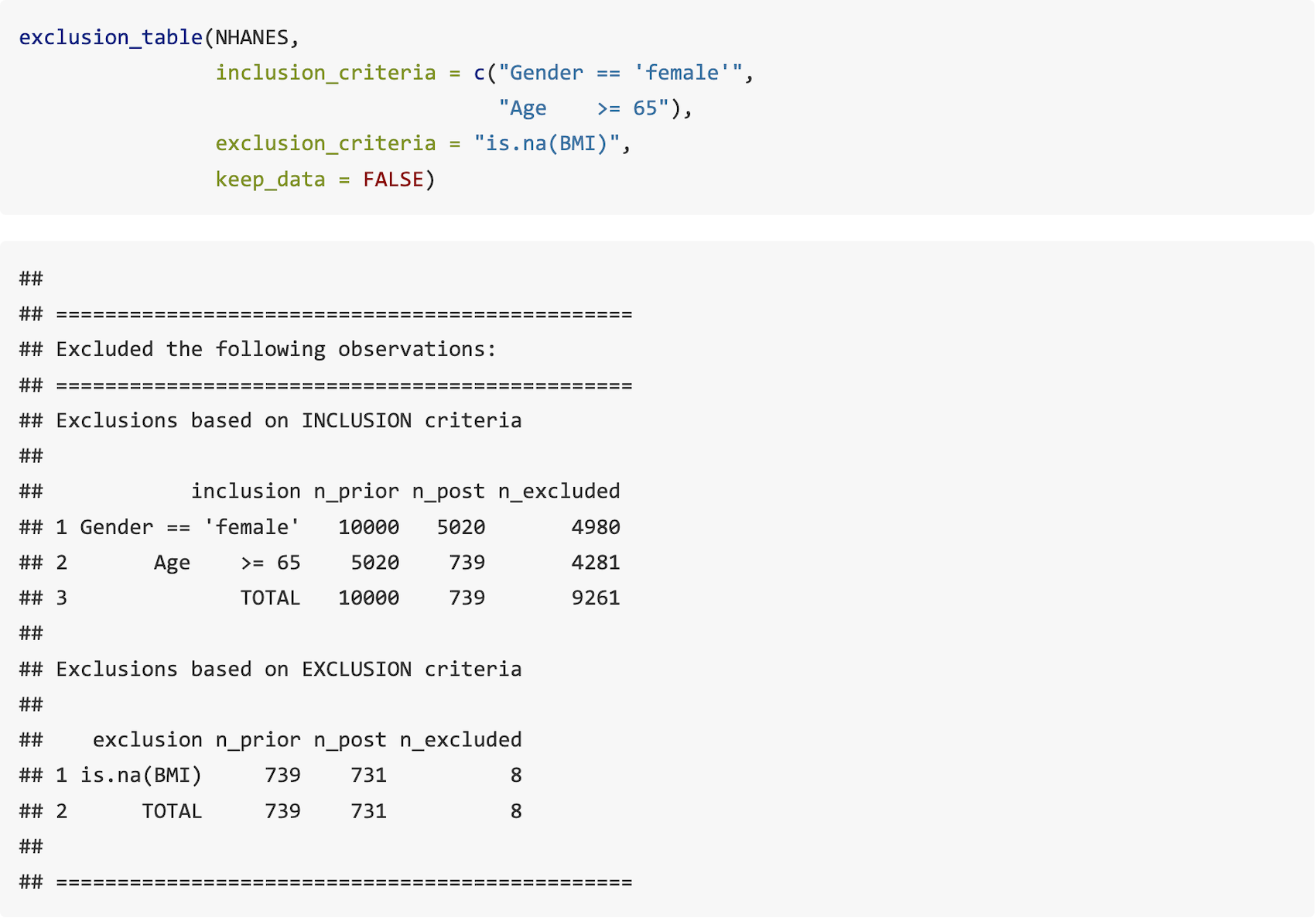Click the 731 n_post value in BMI row
The image size is (1316, 918).
click(x=368, y=776)
